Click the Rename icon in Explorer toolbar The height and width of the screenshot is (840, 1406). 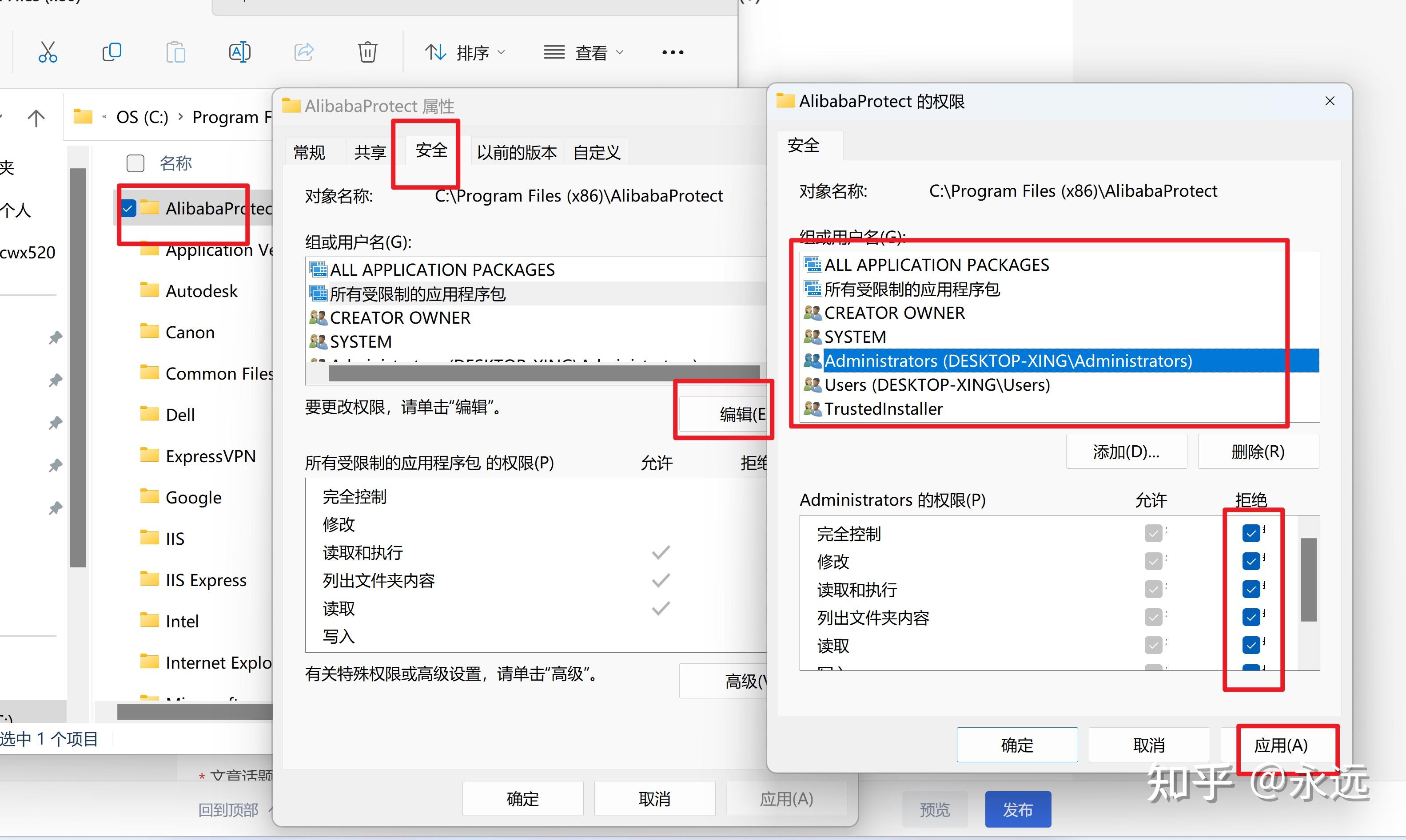point(239,52)
